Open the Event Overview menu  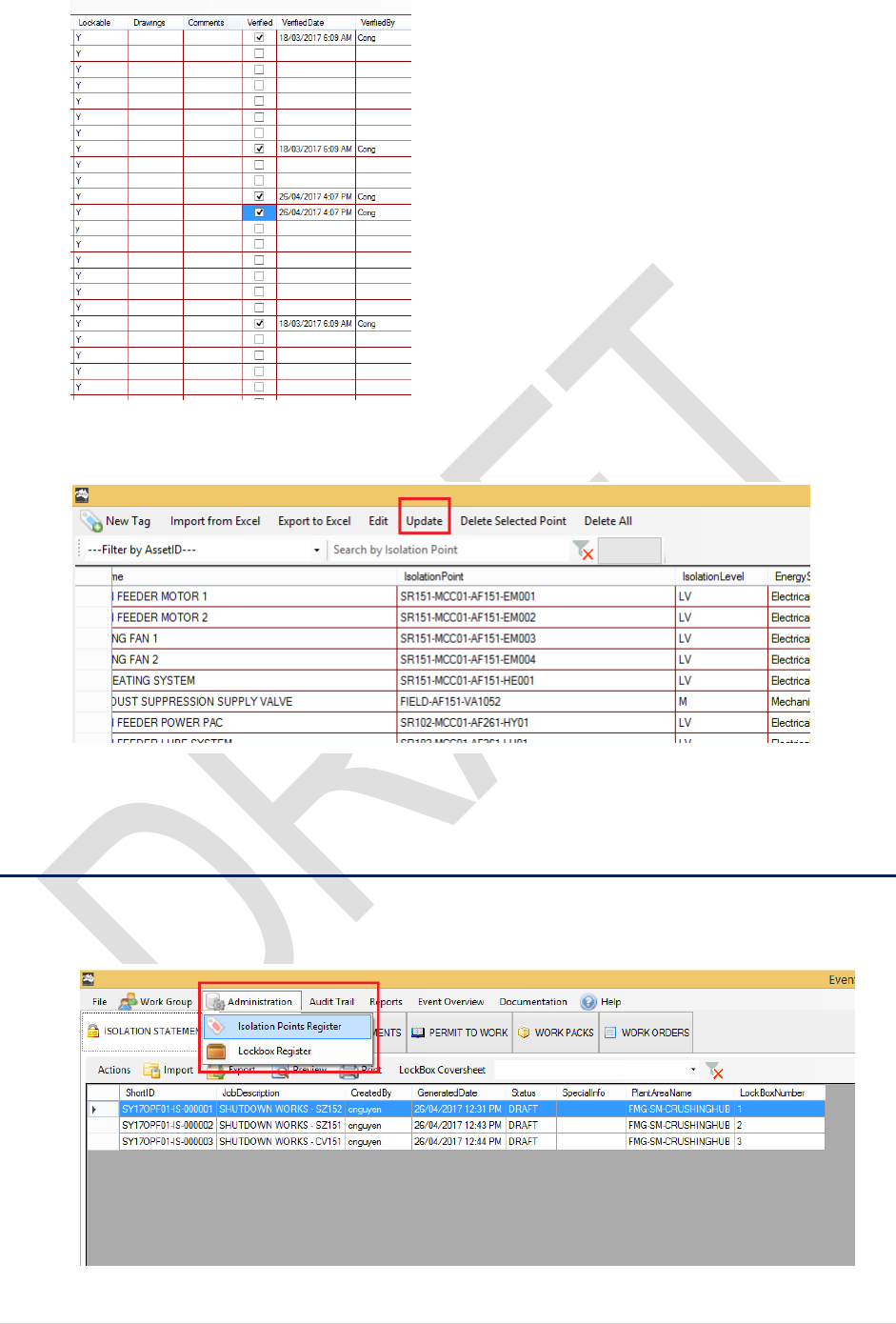click(x=450, y=1001)
